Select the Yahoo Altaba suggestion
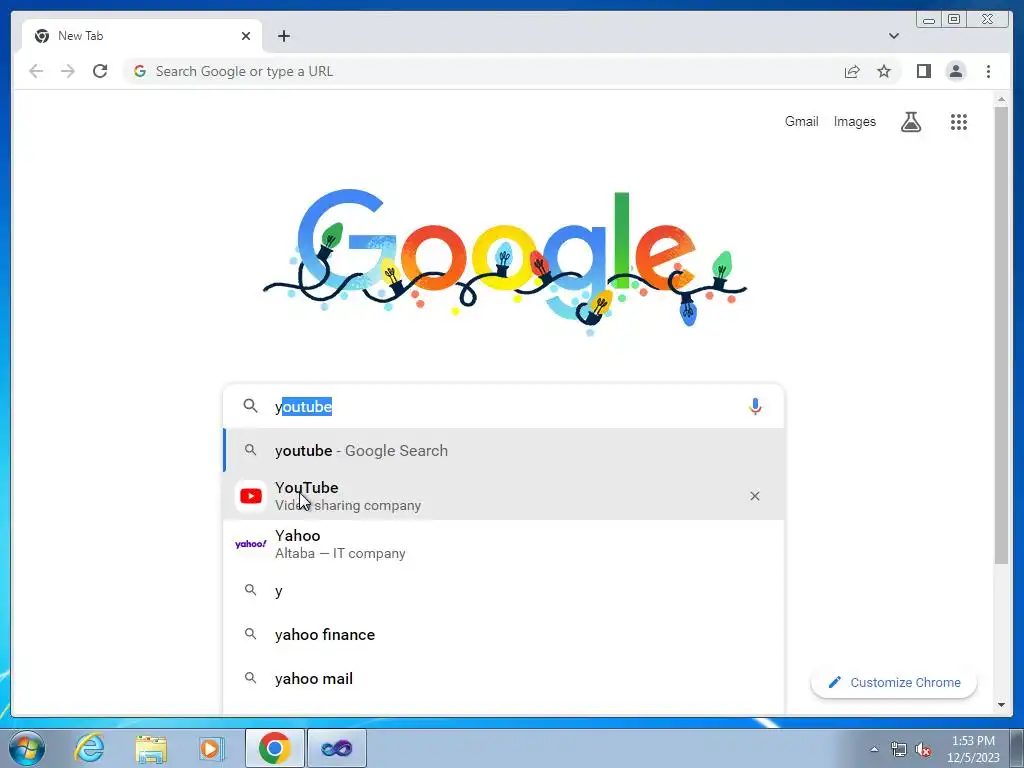 504,544
